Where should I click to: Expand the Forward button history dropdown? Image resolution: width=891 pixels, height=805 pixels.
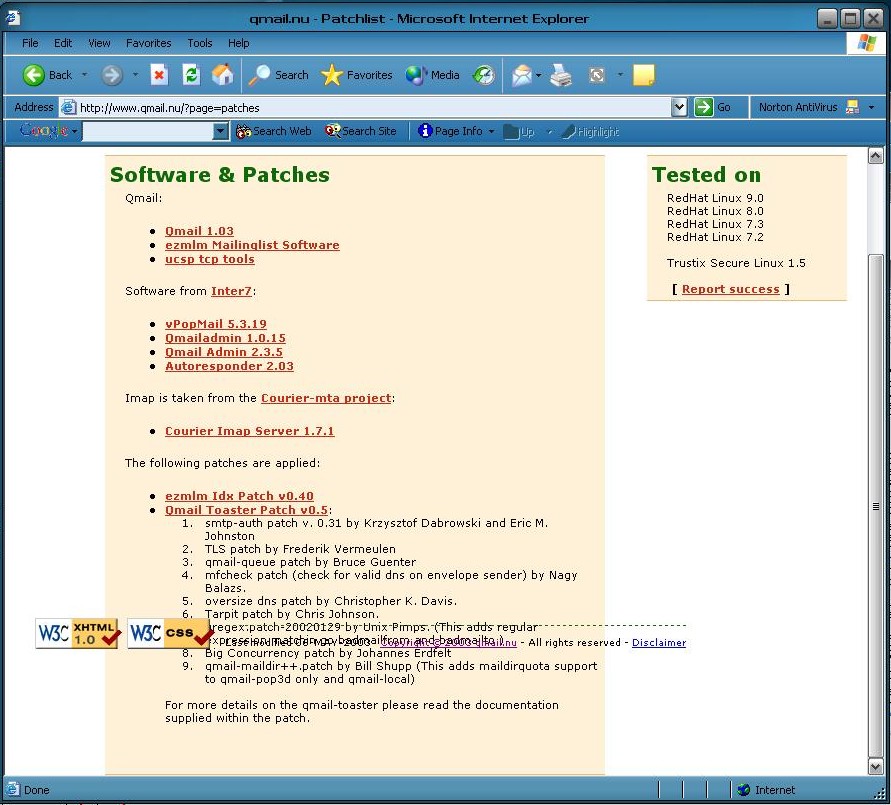135,75
